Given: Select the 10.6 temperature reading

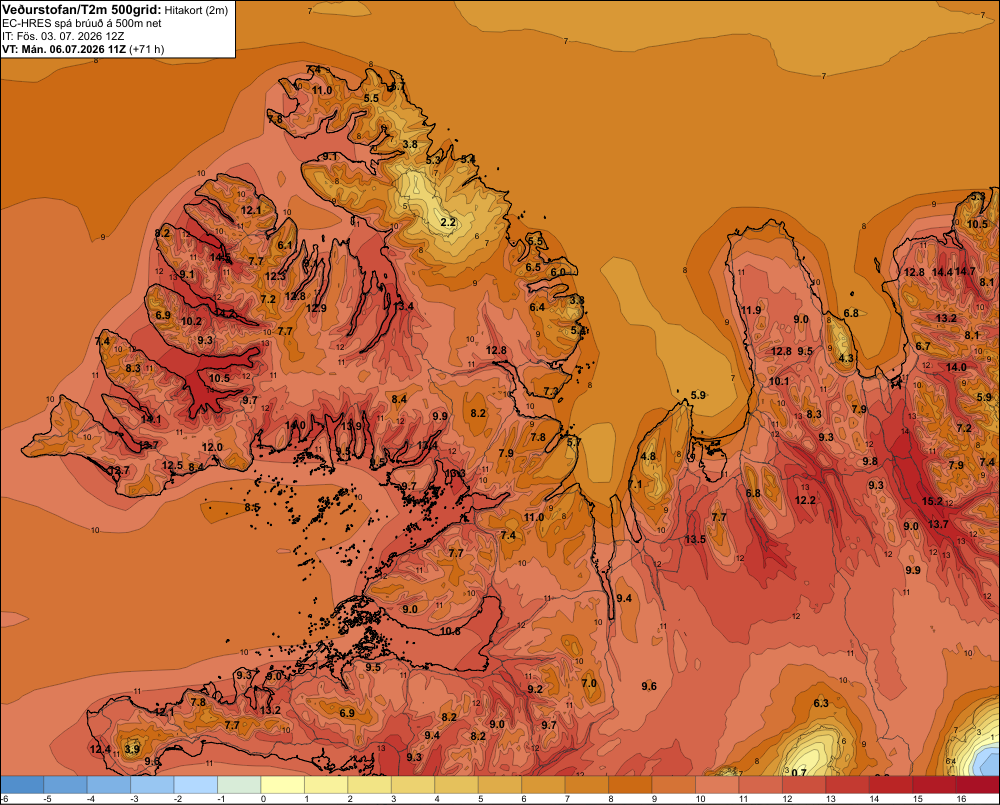Looking at the screenshot, I should click(x=450, y=631).
